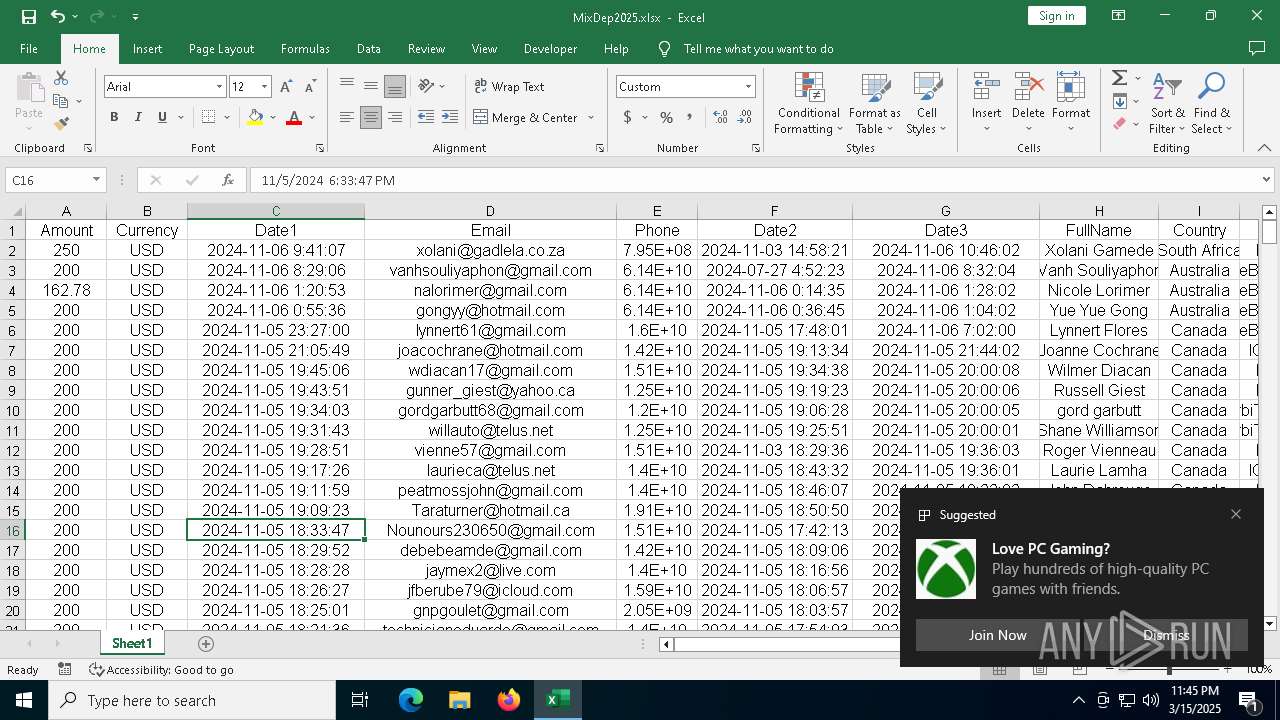1280x720 pixels.
Task: Switch to the Data tab
Action: click(x=368, y=48)
